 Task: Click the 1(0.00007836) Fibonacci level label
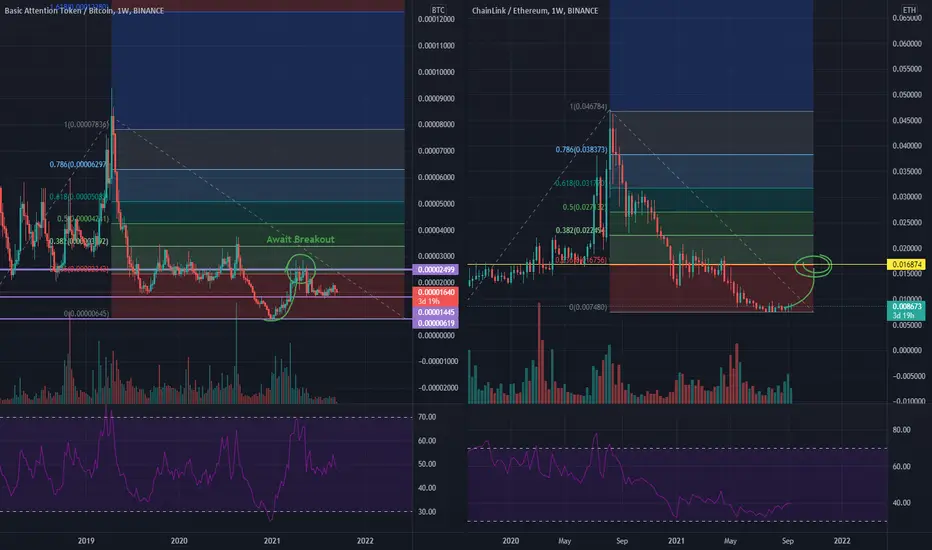tap(86, 124)
